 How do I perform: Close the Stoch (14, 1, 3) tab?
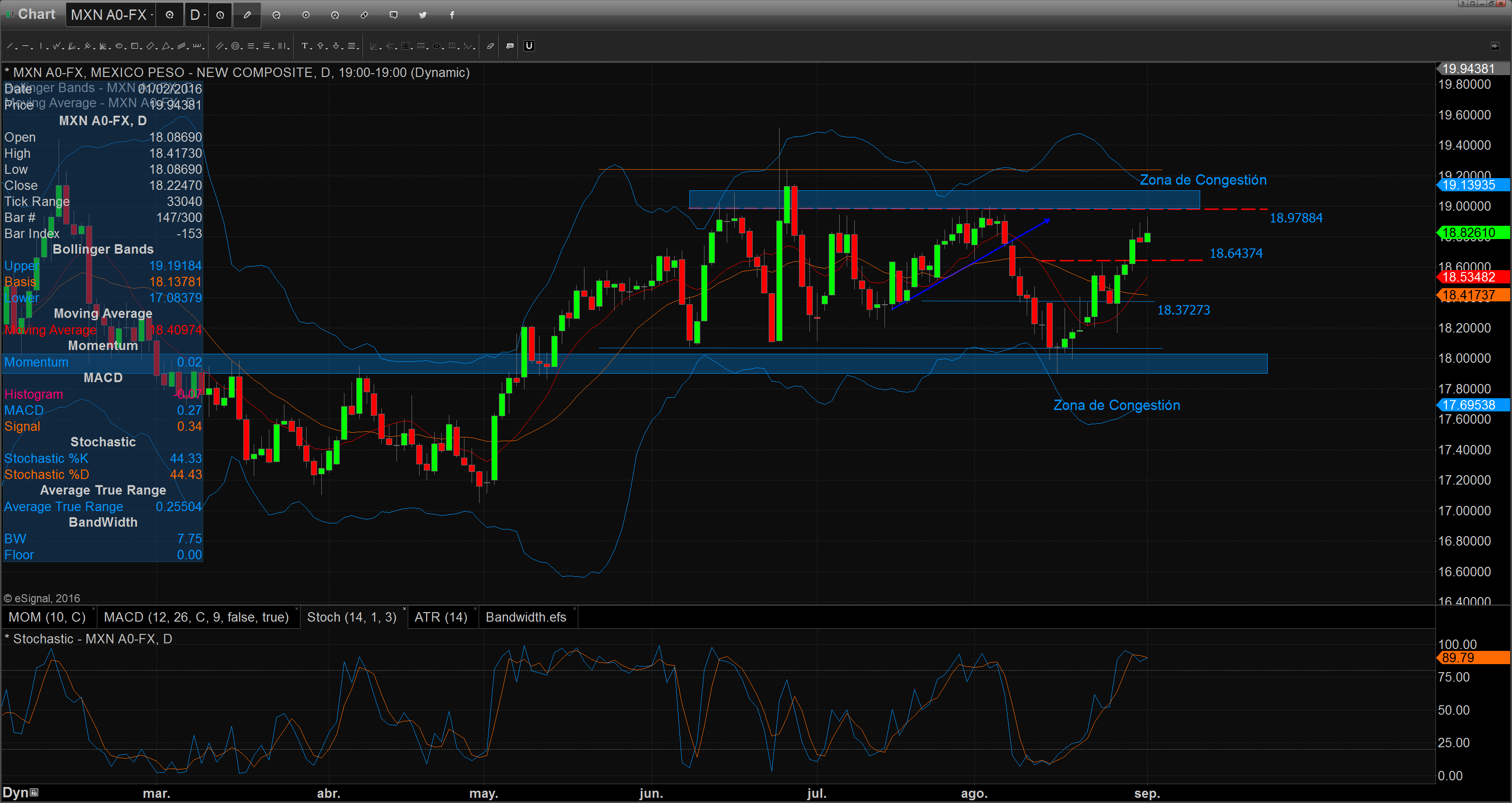(x=404, y=609)
